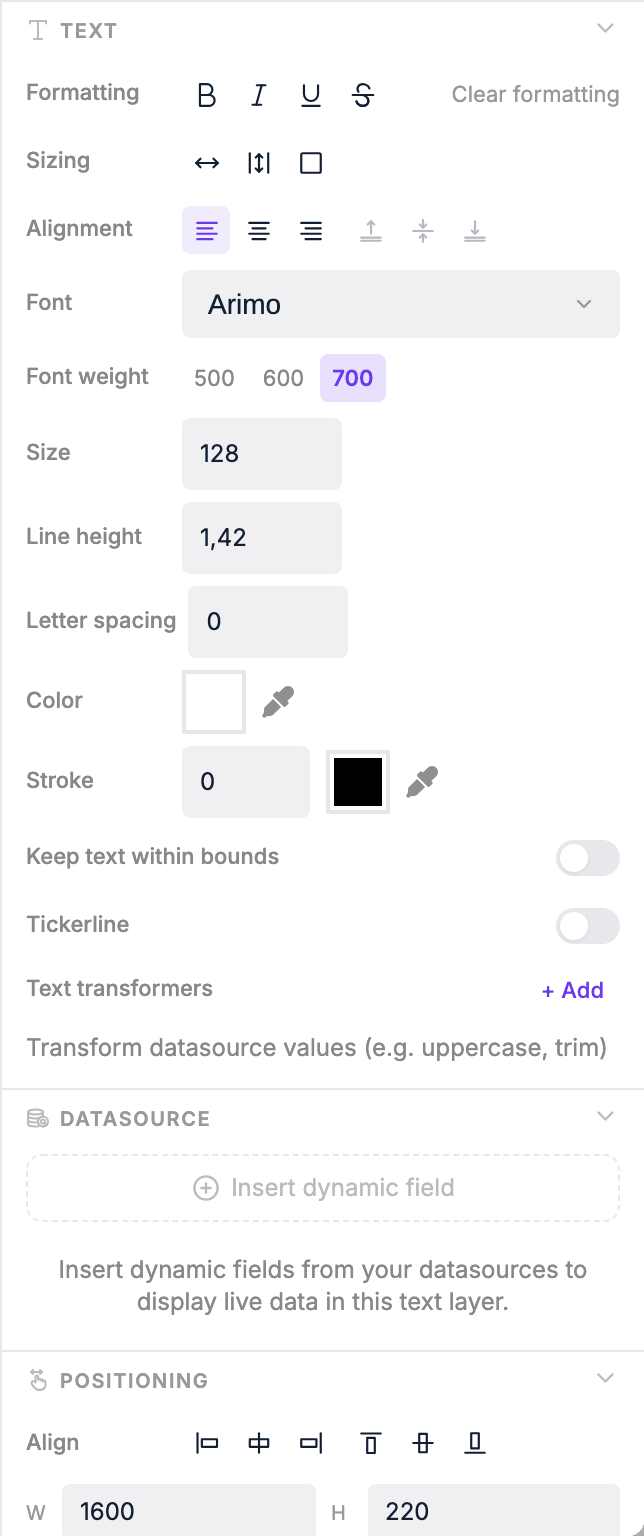Apply underline to the text

[x=310, y=95]
